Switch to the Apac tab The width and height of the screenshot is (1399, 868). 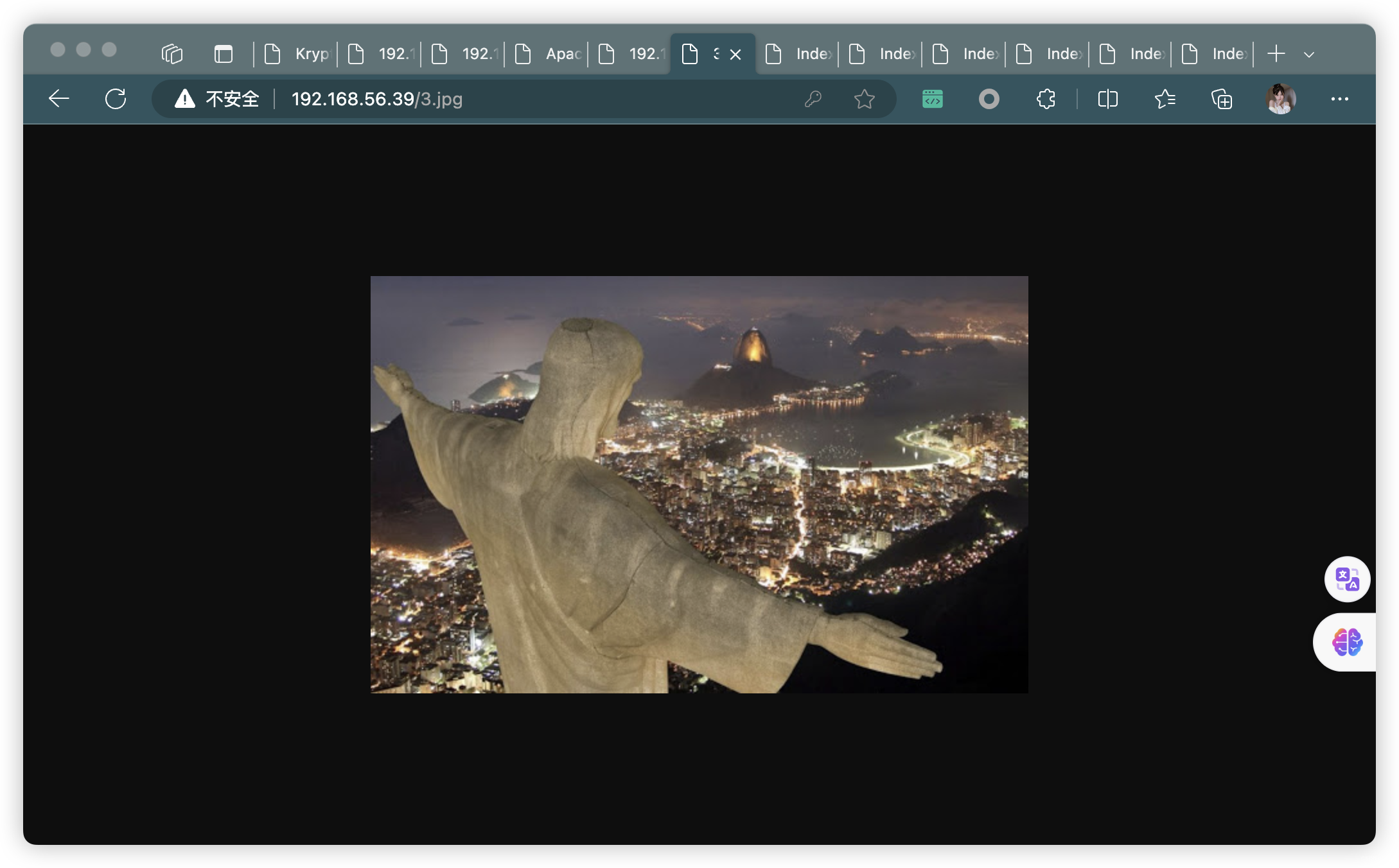pos(547,54)
